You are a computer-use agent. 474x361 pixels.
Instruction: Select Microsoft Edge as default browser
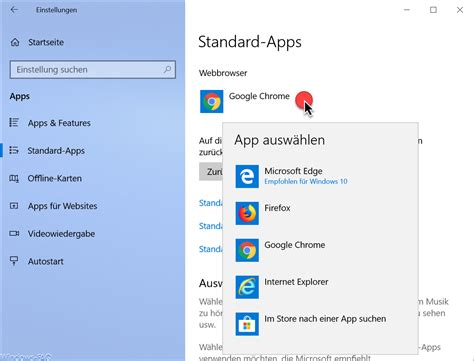click(293, 171)
